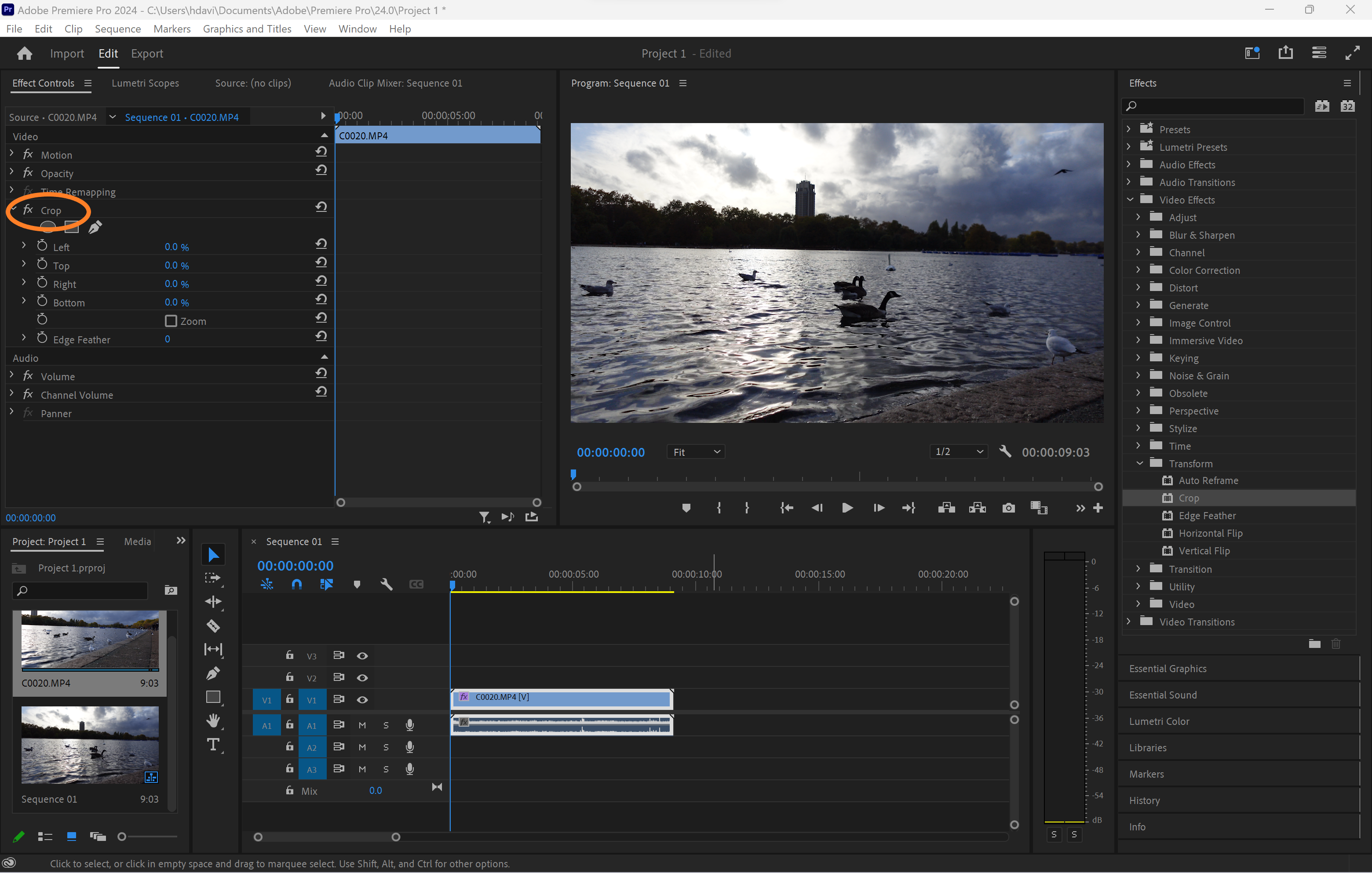Open the Lumetri Color panel

click(x=1159, y=721)
